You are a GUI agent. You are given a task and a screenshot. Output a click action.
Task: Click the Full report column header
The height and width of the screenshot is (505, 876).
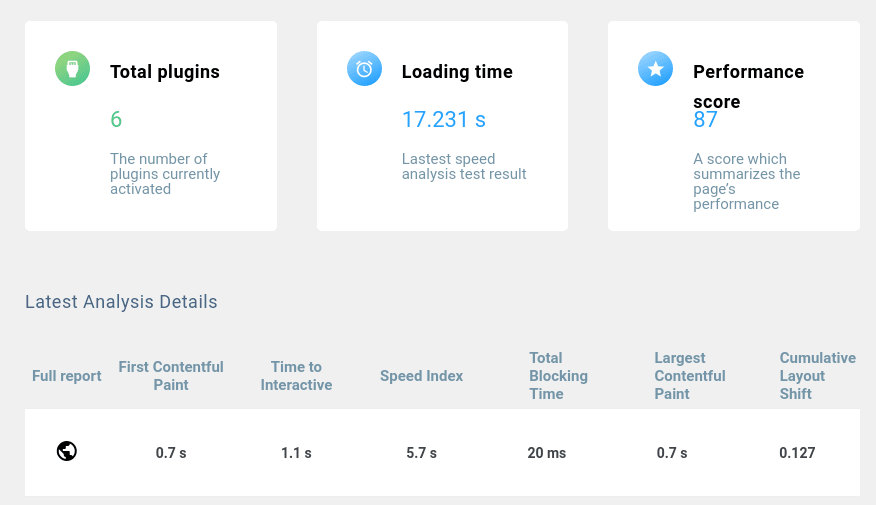pyautogui.click(x=67, y=376)
